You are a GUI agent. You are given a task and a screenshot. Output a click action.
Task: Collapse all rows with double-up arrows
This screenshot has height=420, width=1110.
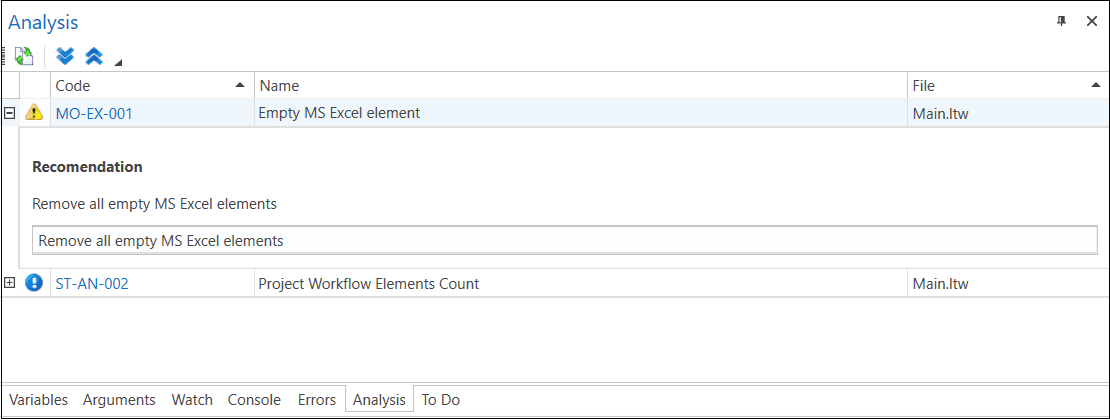pos(93,56)
